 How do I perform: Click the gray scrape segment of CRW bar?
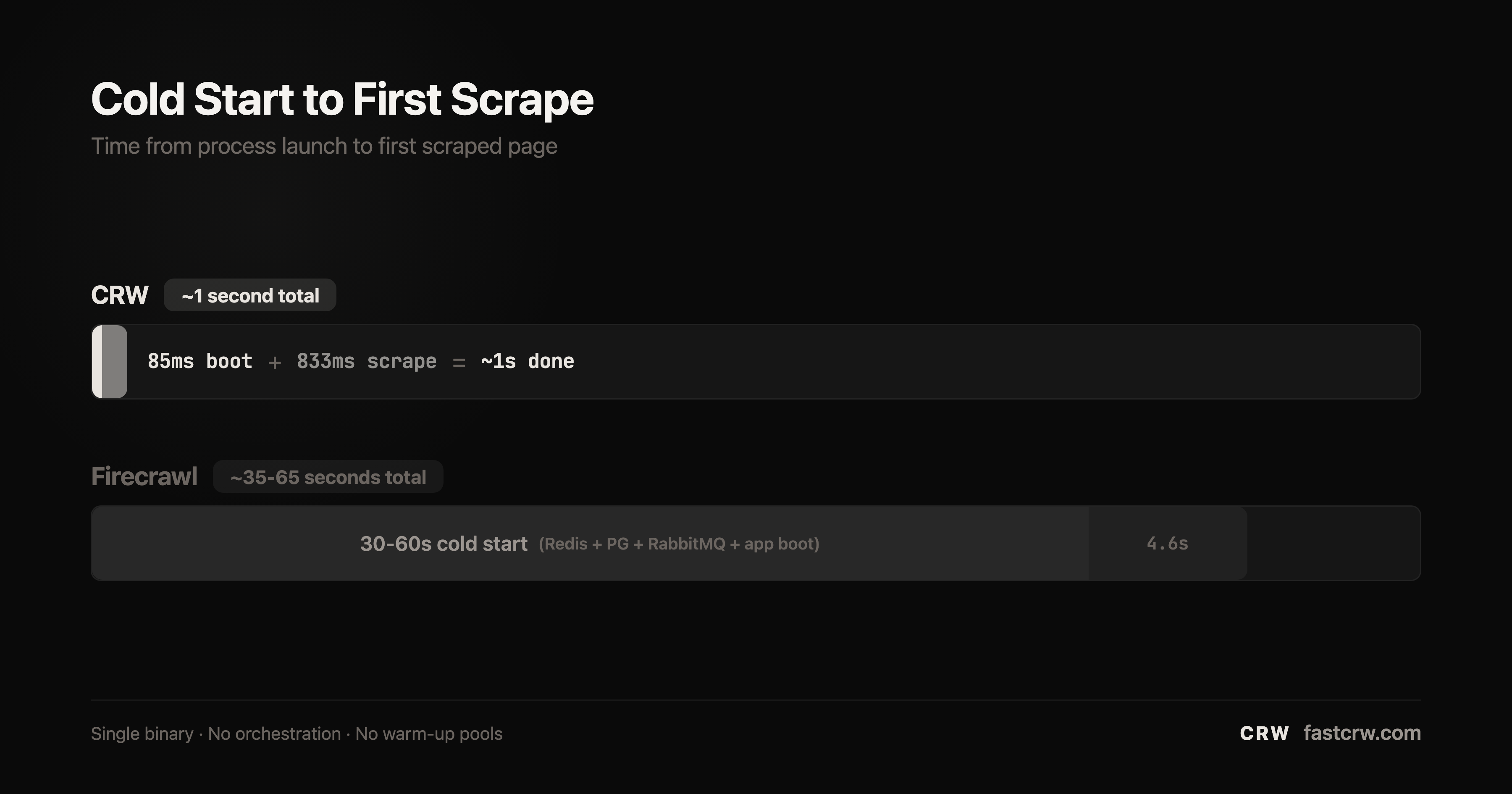pos(115,362)
